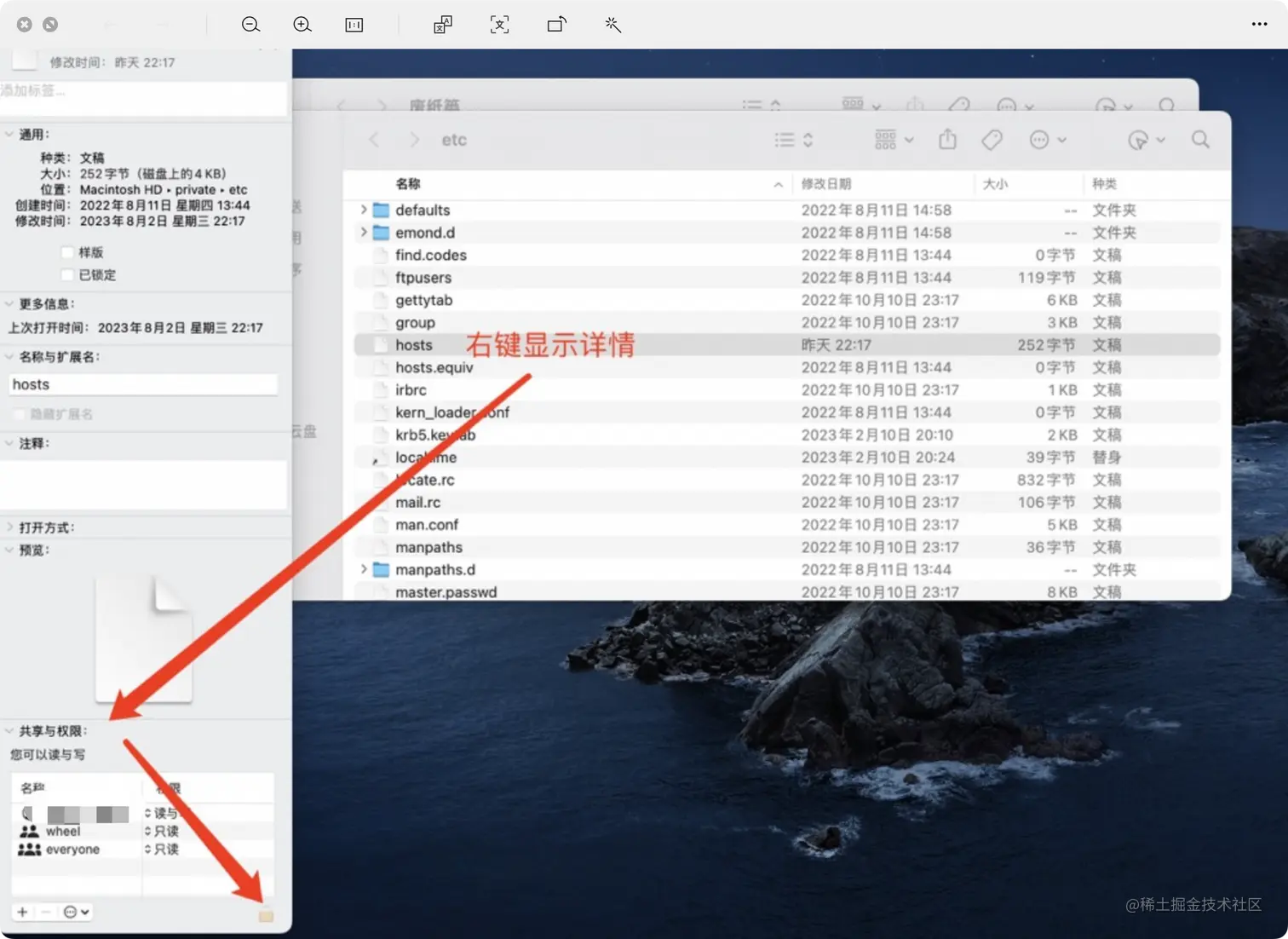Collapse the 共享与权限 section
Screen dimensions: 1288x939
(x=9, y=731)
